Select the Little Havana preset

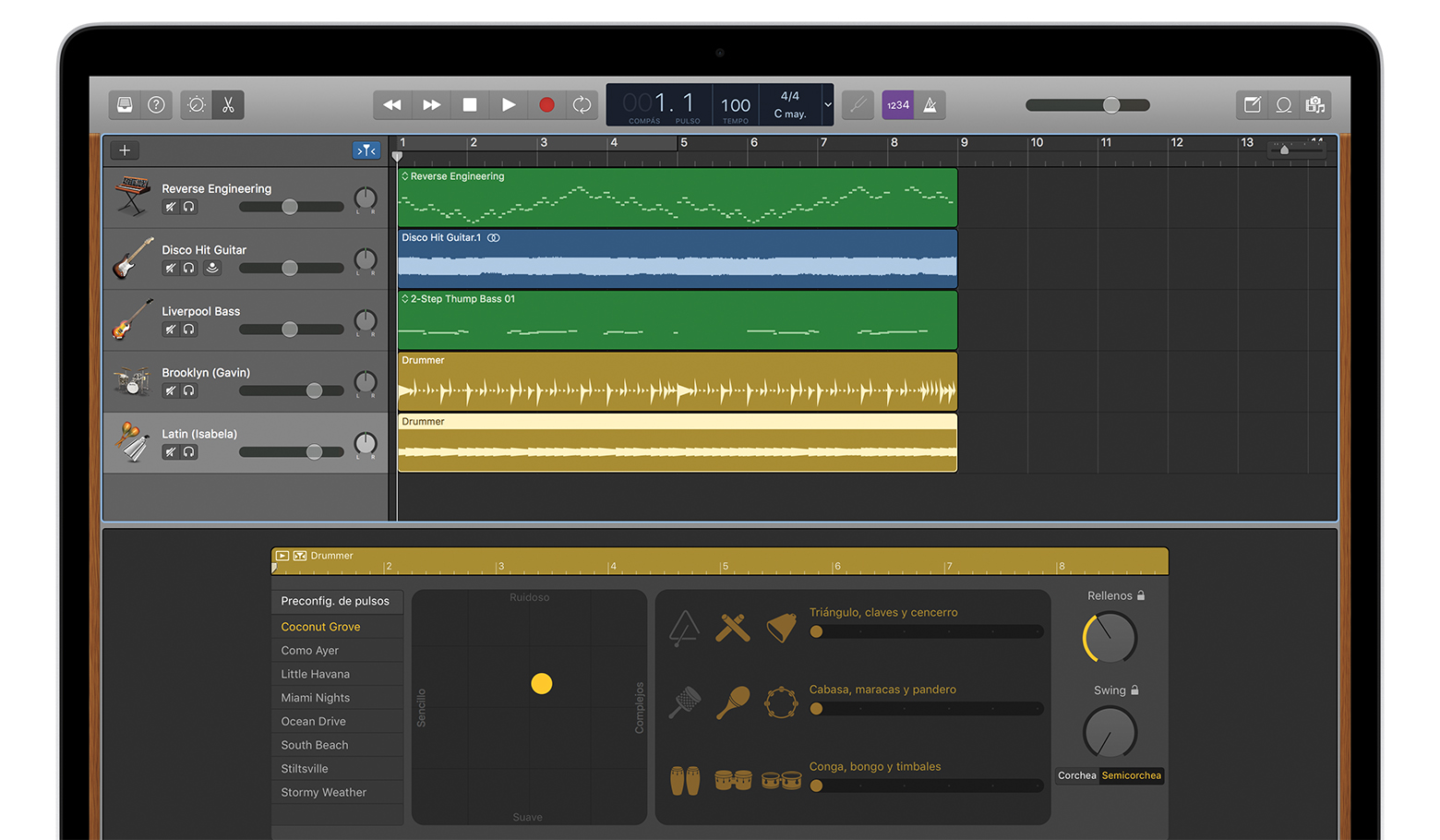pos(315,675)
